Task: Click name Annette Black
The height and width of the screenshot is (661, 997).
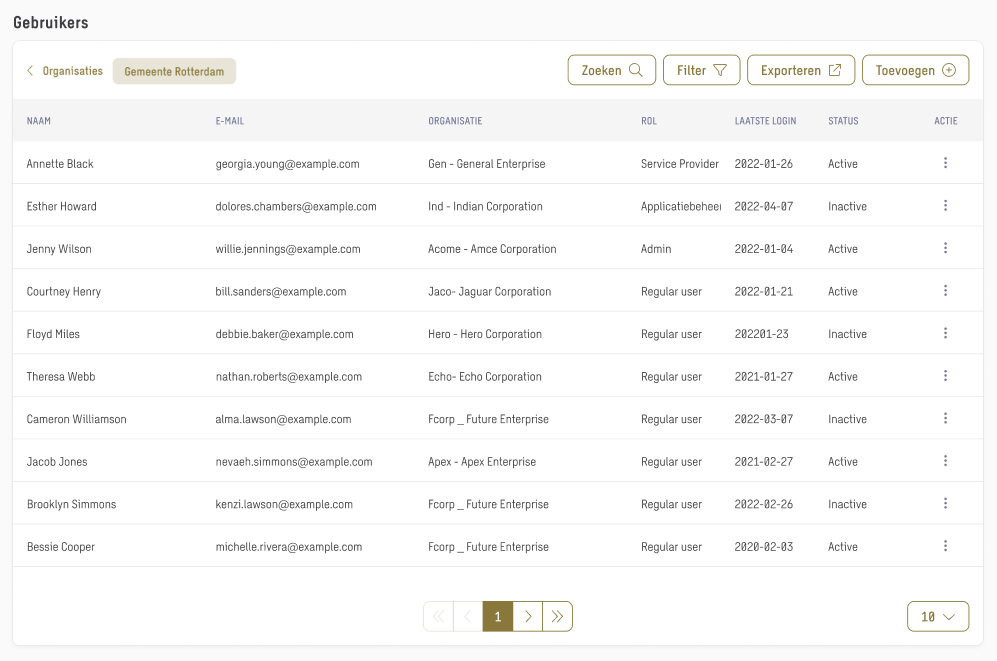Action: (x=60, y=163)
